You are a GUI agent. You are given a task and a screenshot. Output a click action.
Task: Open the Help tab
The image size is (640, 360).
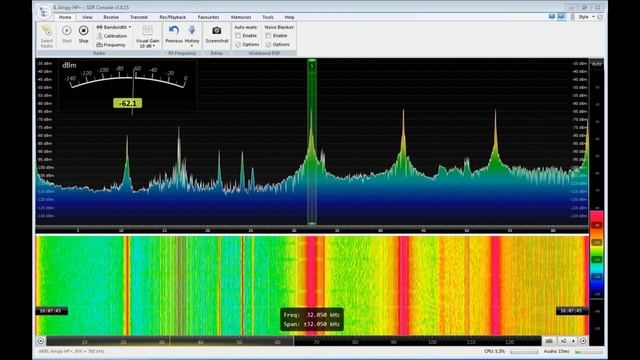[x=289, y=17]
